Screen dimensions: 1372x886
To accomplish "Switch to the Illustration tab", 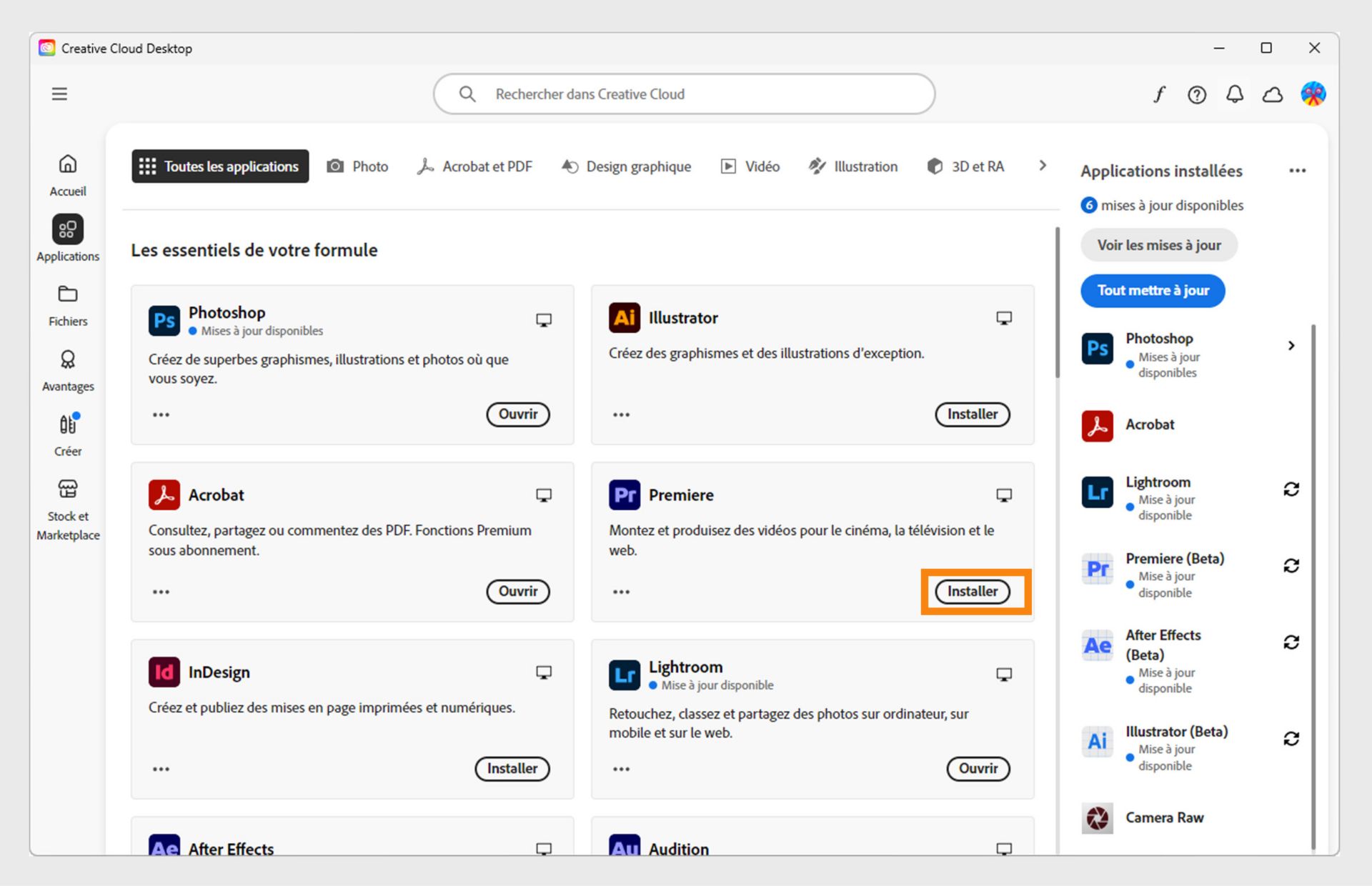I will click(x=852, y=166).
